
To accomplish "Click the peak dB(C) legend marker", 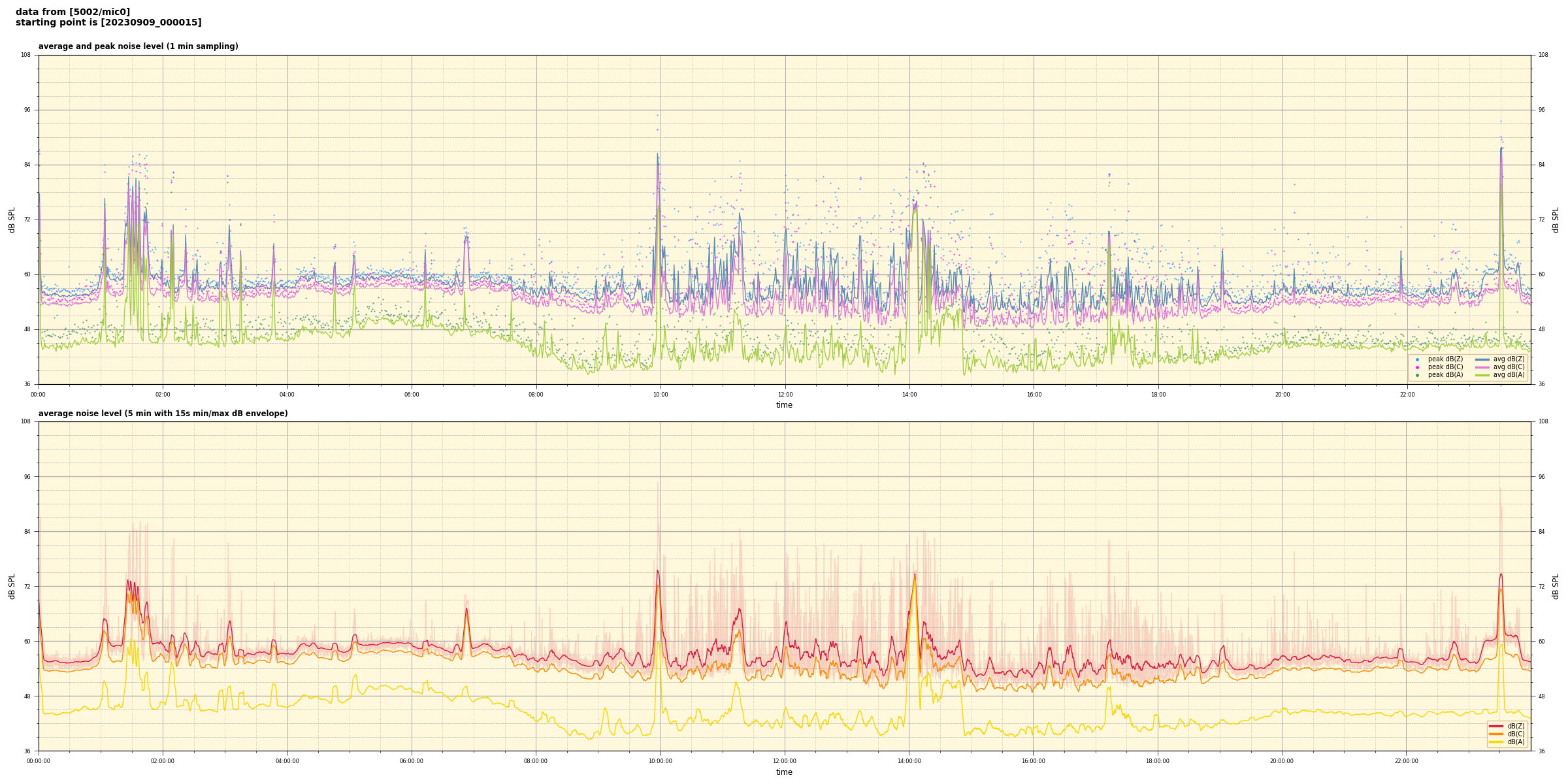I will 1417,367.
